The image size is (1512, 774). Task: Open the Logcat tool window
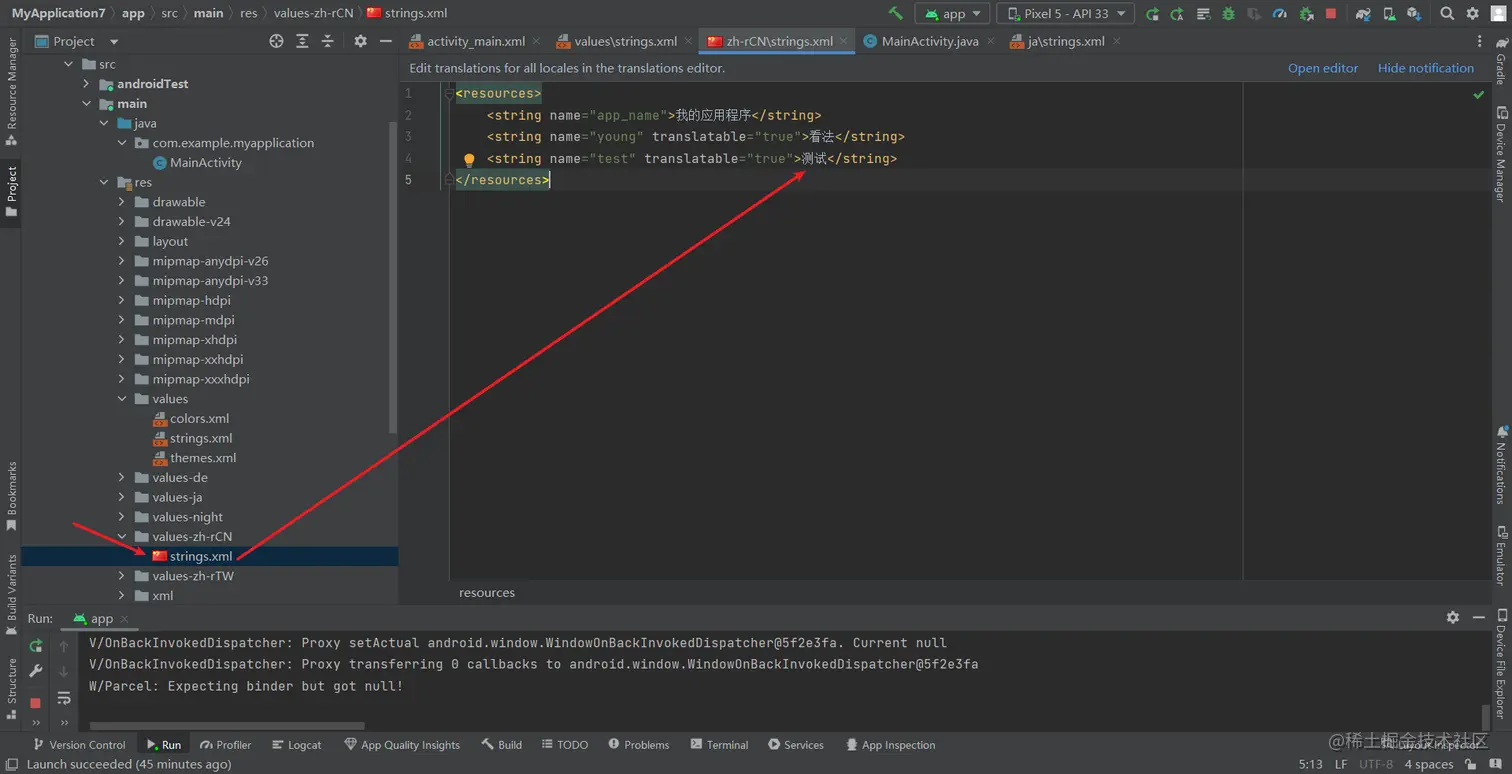297,745
